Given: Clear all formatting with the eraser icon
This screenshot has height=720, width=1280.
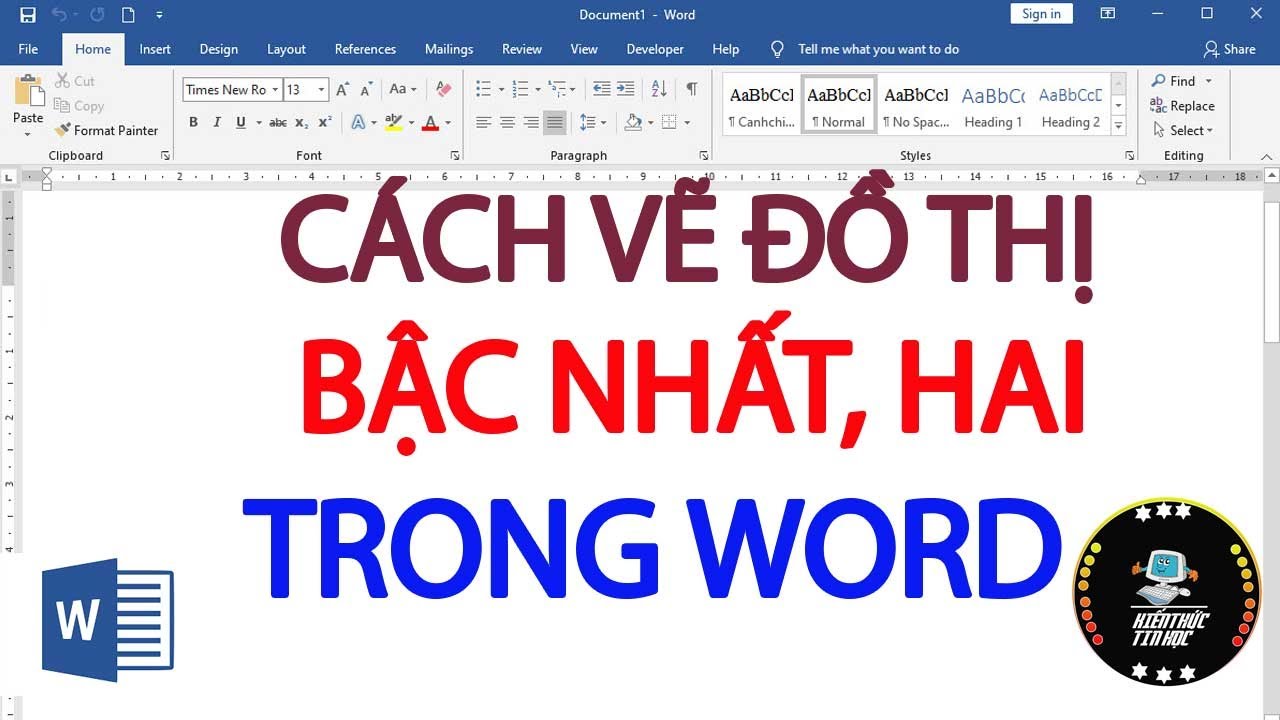Looking at the screenshot, I should tap(444, 90).
